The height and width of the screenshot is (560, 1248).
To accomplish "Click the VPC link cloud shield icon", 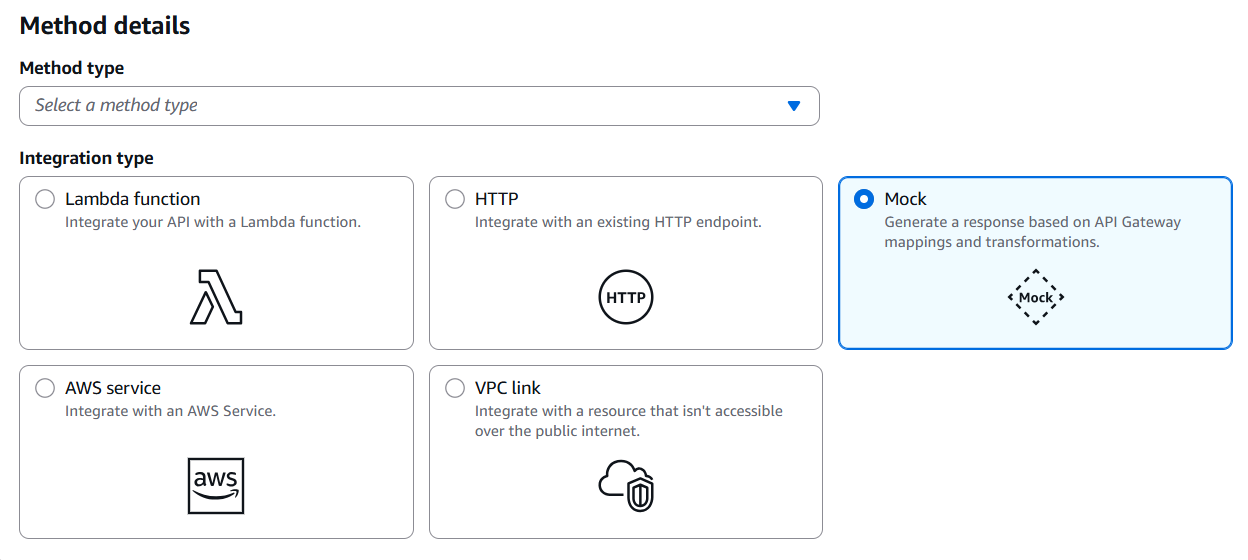I will click(x=626, y=486).
